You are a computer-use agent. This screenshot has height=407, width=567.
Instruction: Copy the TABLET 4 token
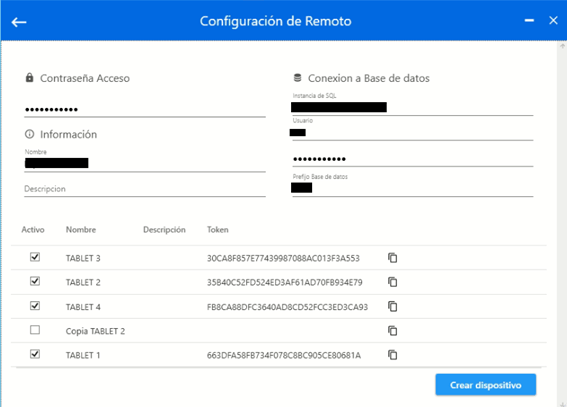point(392,307)
